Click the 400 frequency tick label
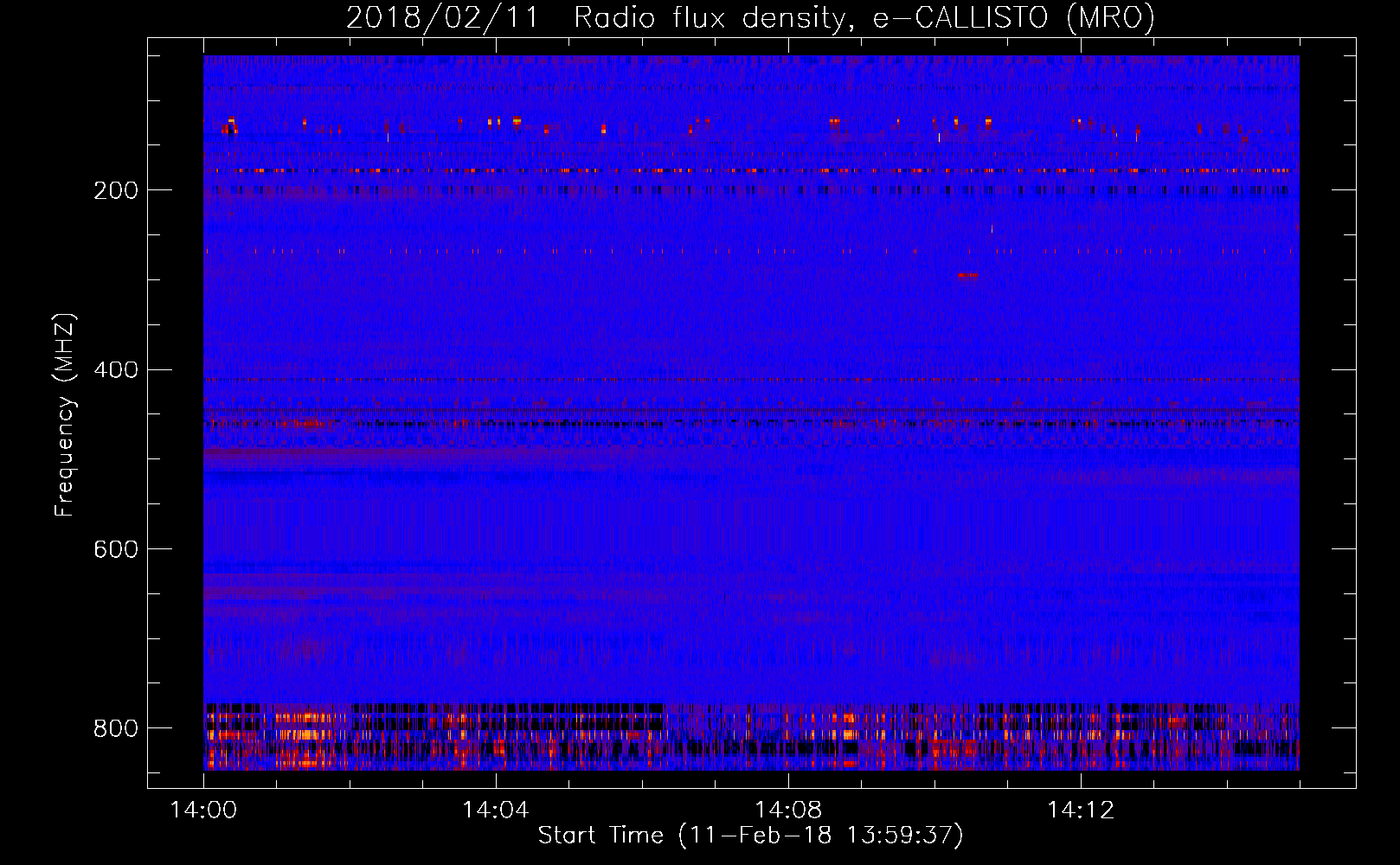Screen dimensions: 1400x865 [116, 370]
